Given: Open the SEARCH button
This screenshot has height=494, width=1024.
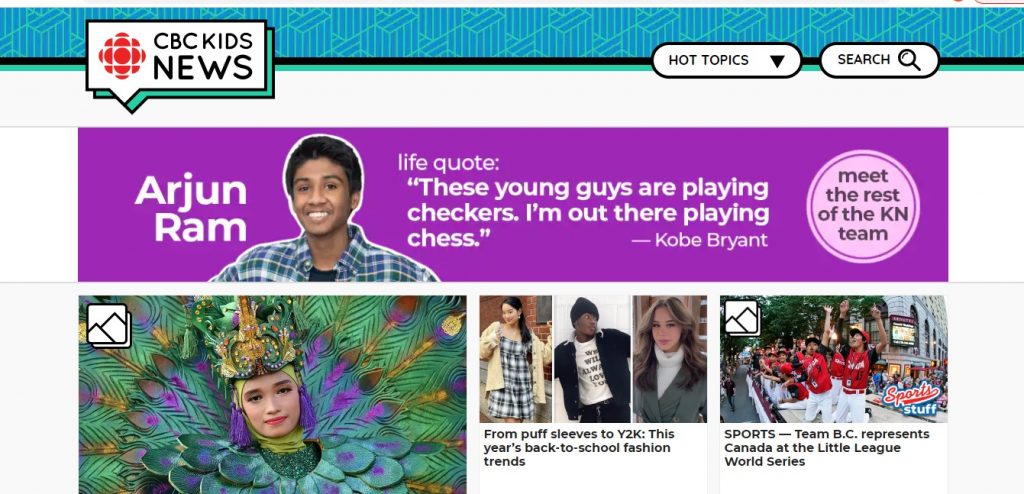Looking at the screenshot, I should point(879,60).
